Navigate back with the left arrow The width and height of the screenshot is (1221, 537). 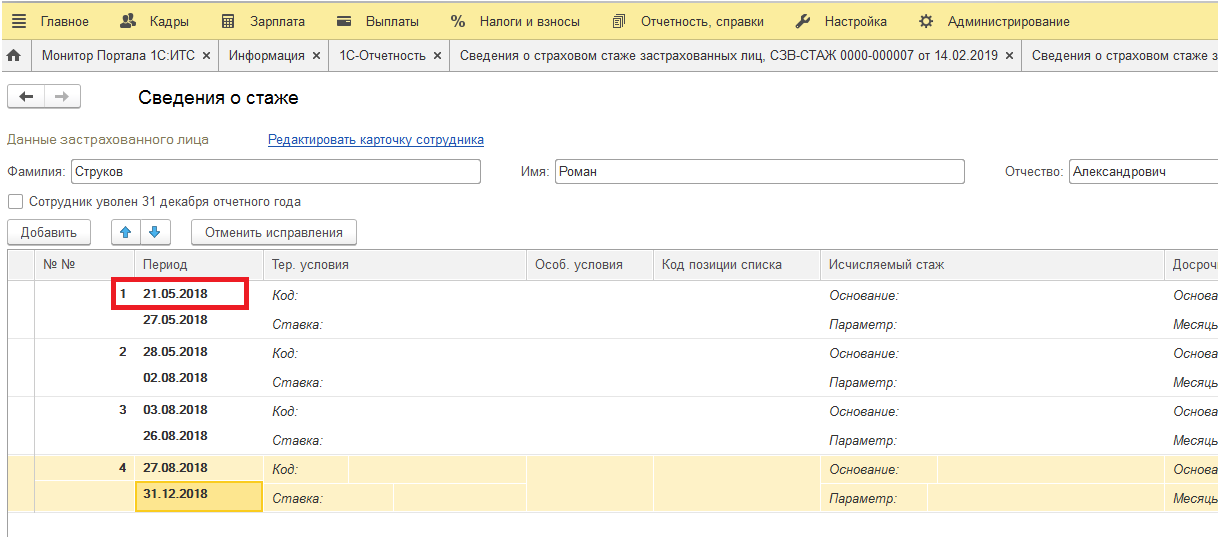26,97
